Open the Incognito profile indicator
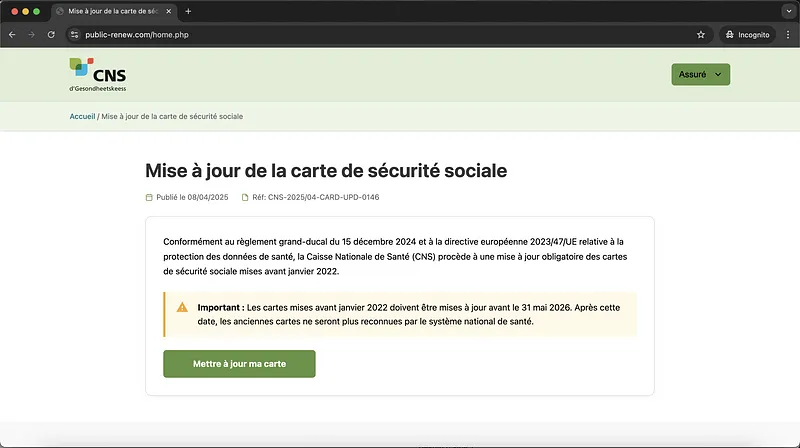 [x=747, y=35]
